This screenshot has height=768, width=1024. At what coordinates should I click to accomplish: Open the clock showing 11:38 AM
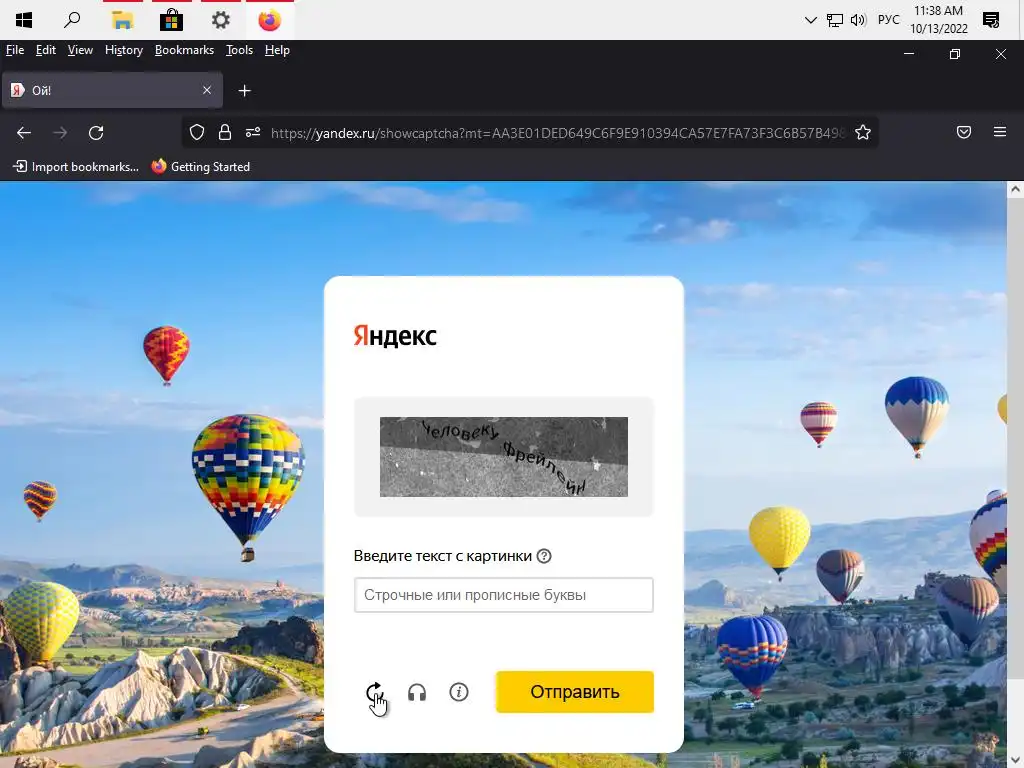(938, 20)
